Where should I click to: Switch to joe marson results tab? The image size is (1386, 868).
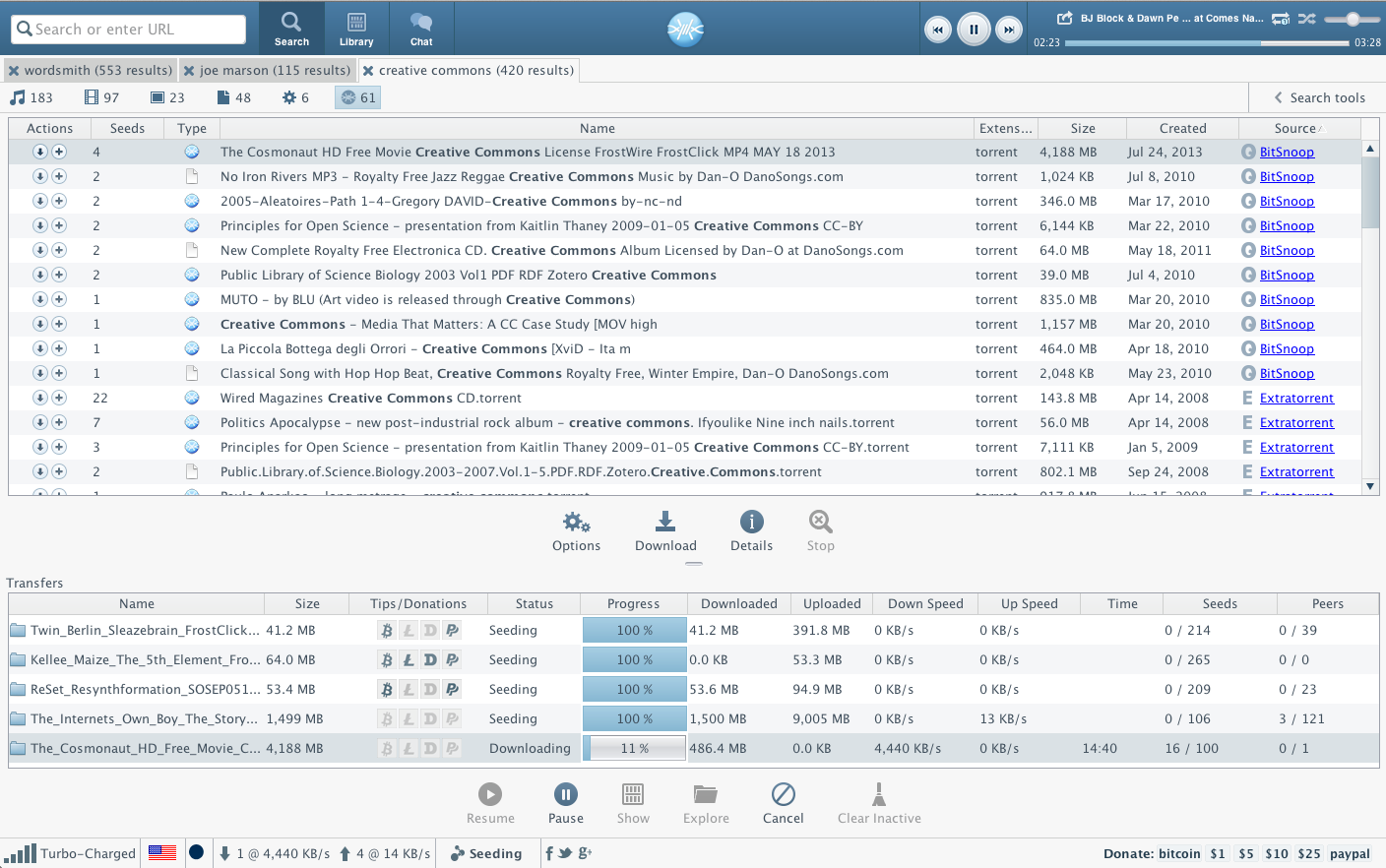(x=275, y=71)
